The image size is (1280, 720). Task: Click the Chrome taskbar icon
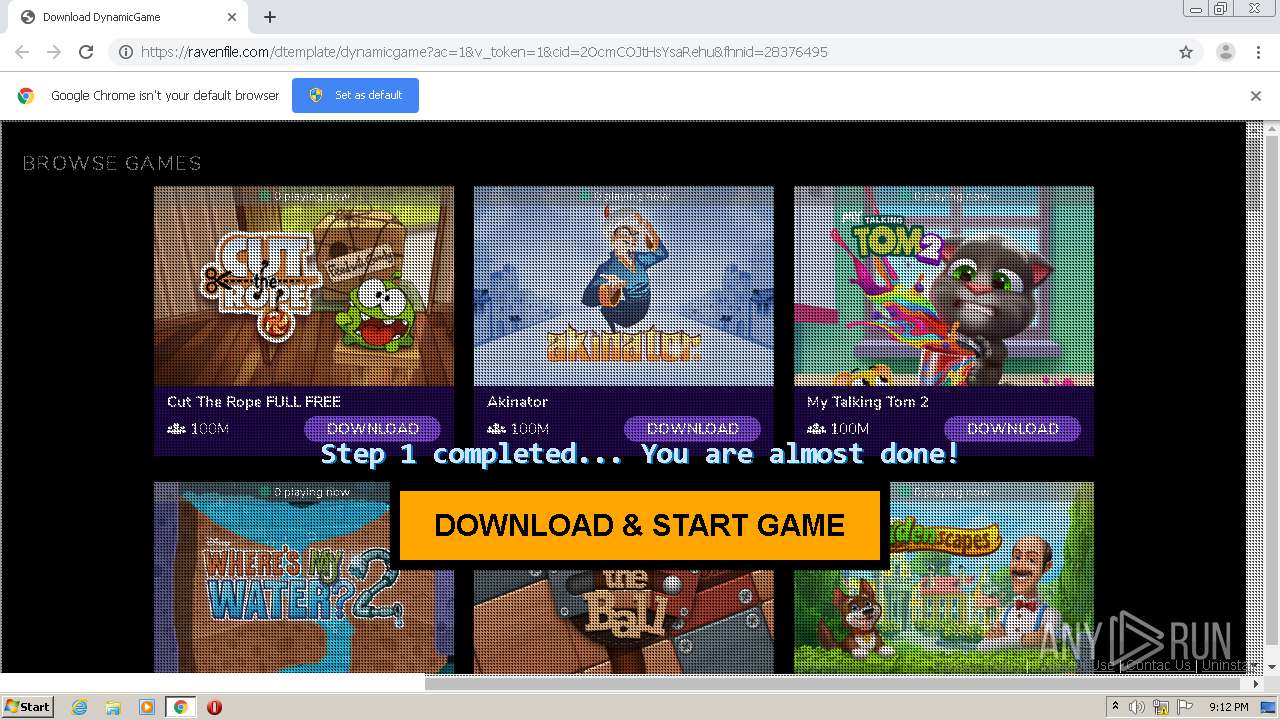(180, 707)
